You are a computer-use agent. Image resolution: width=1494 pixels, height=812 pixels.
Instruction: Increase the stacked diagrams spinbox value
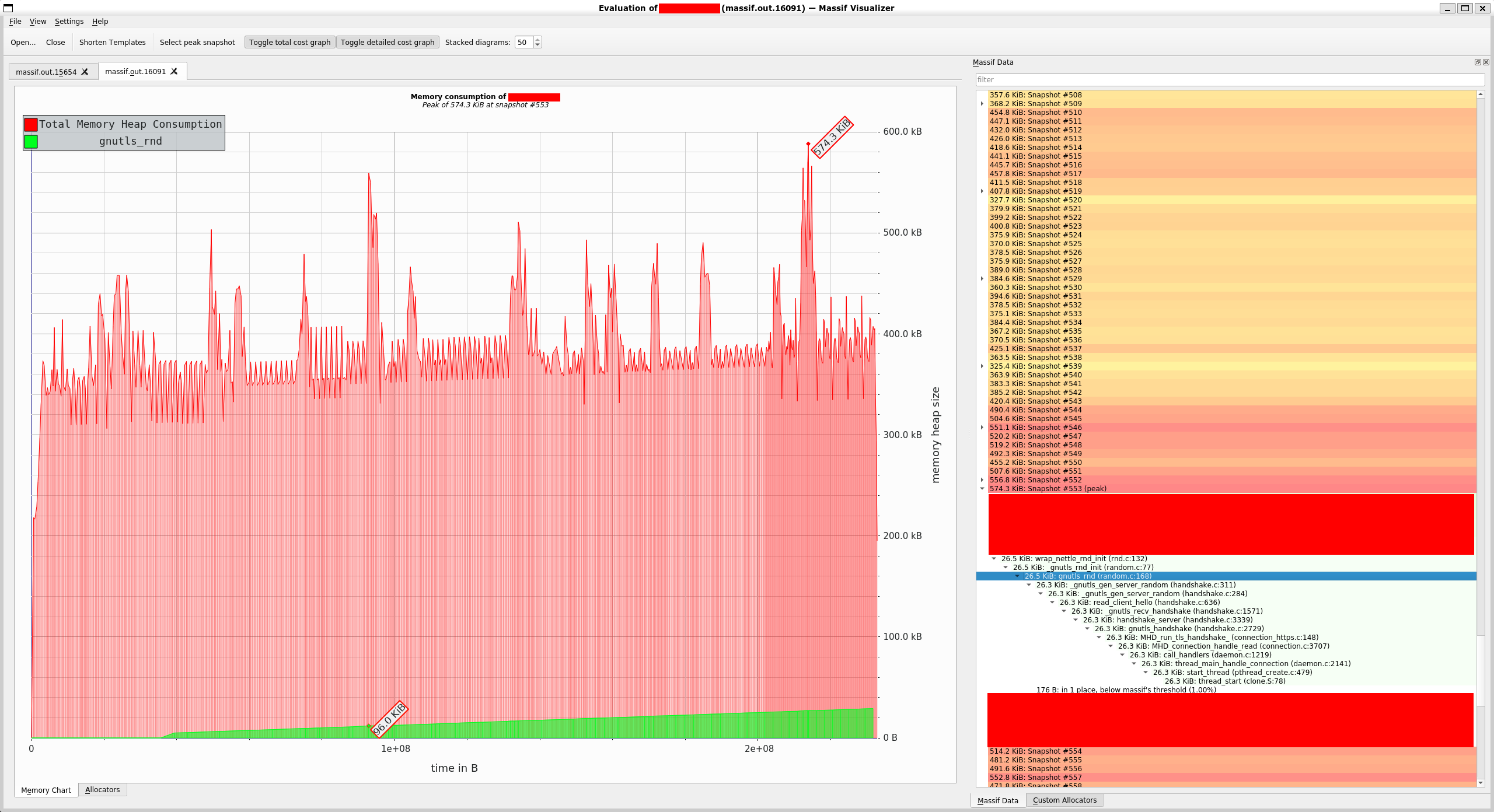(x=537, y=39)
